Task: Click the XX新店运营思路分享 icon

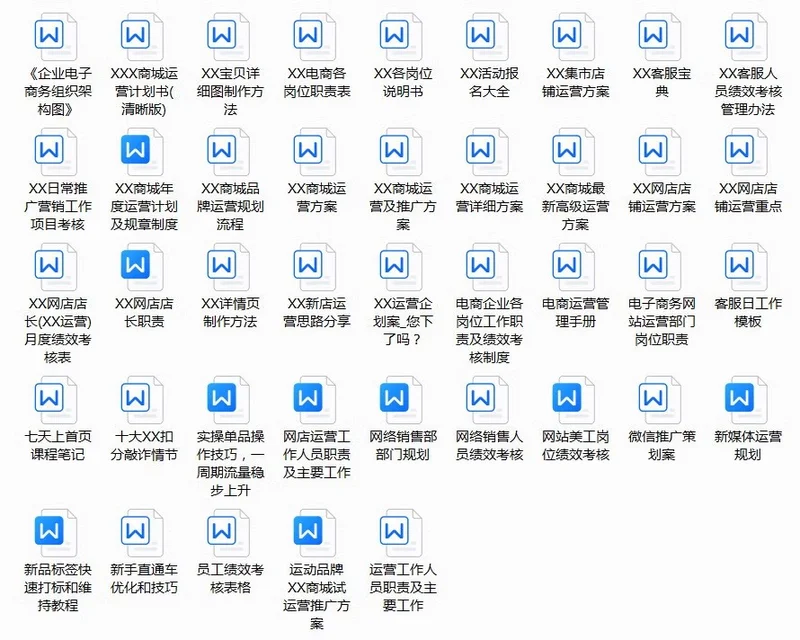Action: 314,267
